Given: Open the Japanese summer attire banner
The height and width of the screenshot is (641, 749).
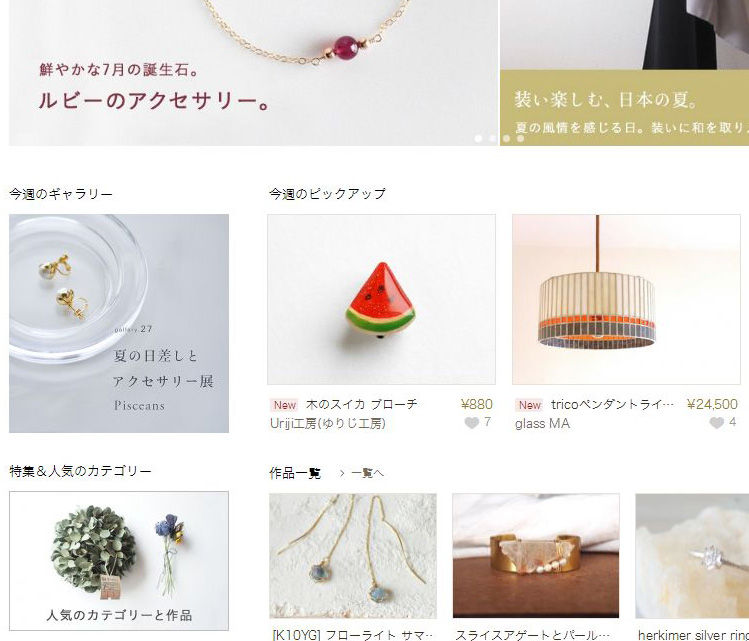Looking at the screenshot, I should (624, 73).
